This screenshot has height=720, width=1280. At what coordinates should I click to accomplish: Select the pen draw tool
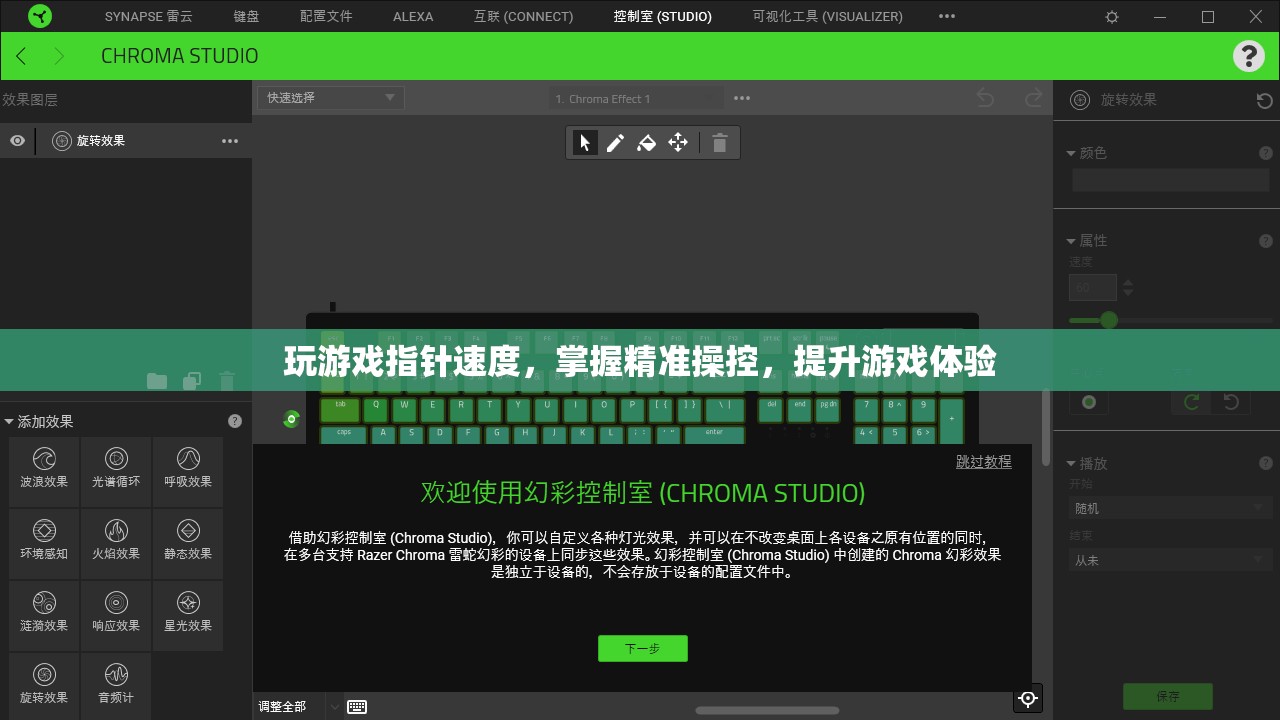click(616, 143)
